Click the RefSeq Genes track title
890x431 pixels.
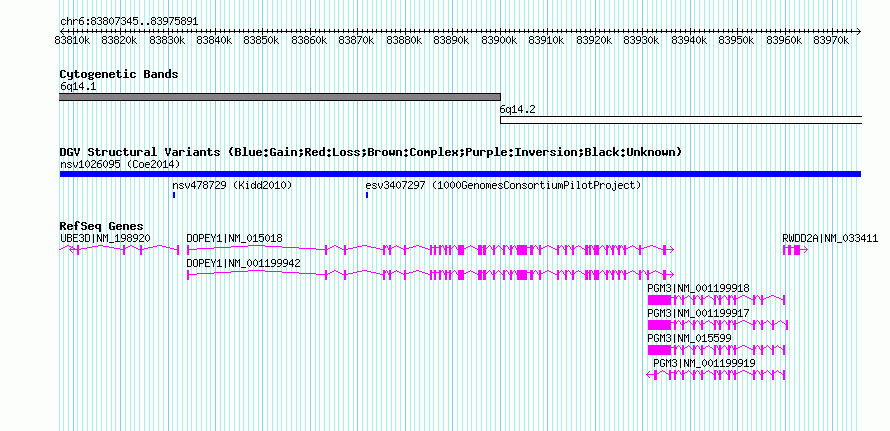click(x=102, y=227)
